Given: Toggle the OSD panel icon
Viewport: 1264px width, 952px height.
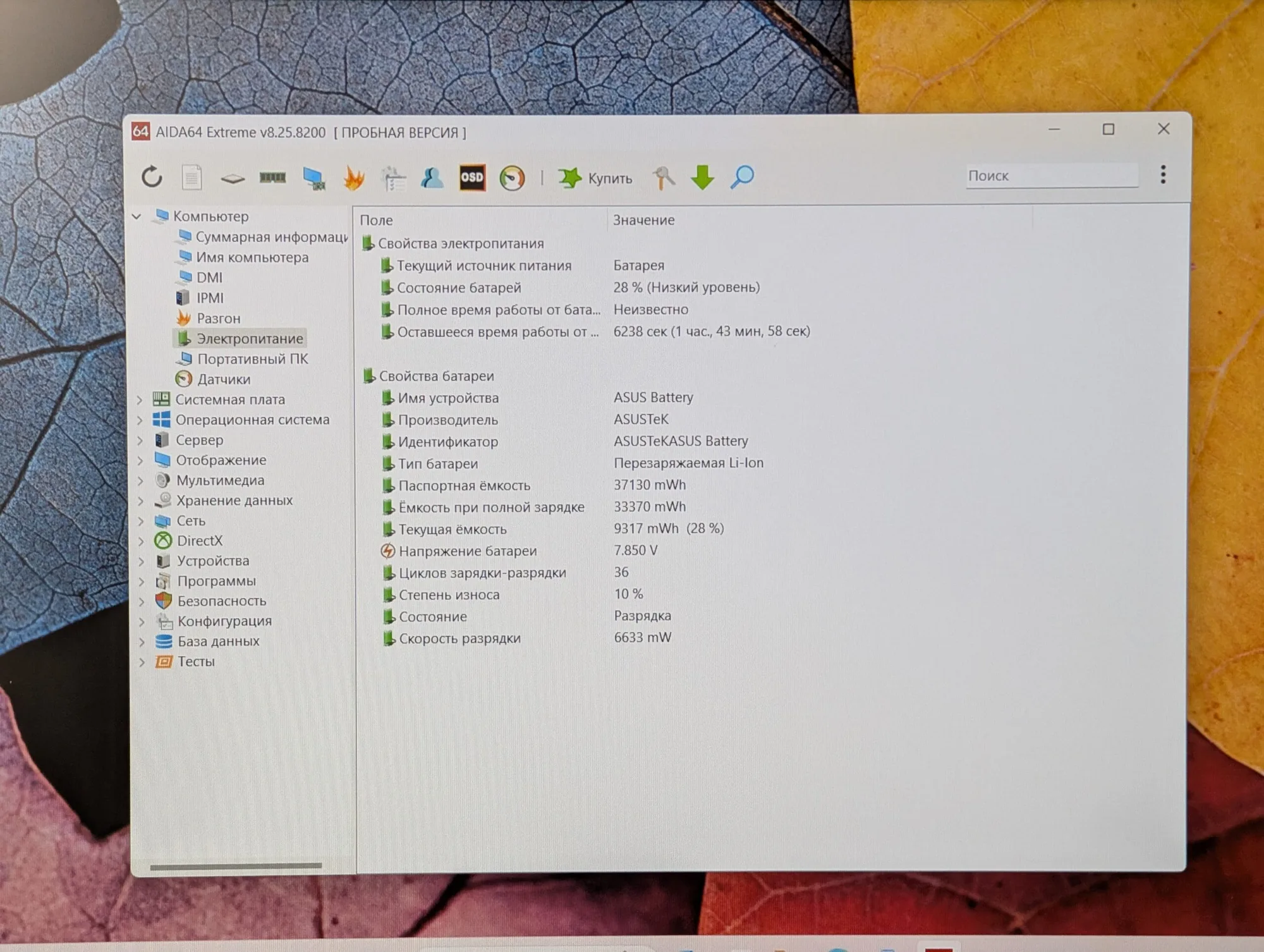Looking at the screenshot, I should 472,178.
